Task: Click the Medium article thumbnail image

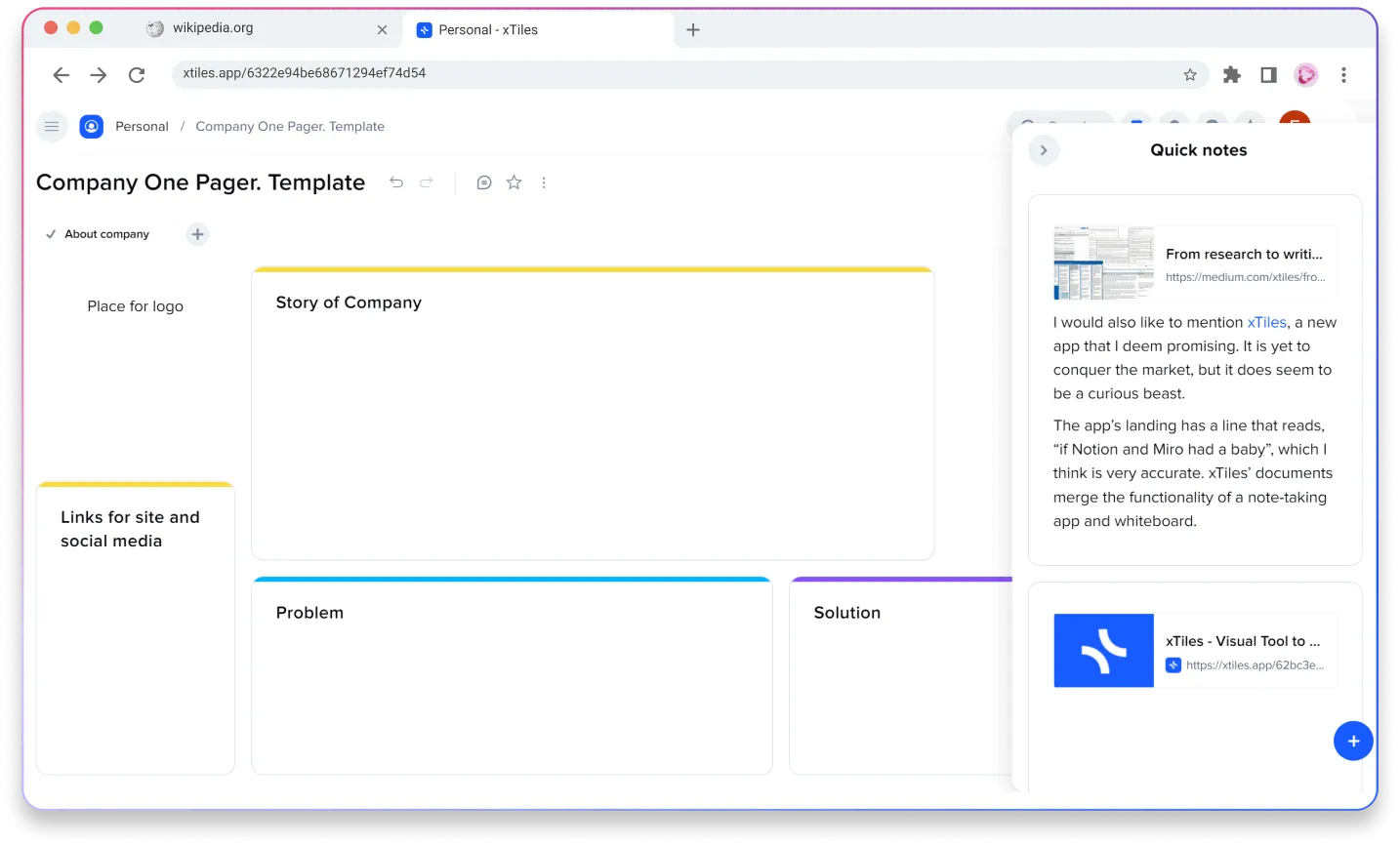Action: point(1103,262)
